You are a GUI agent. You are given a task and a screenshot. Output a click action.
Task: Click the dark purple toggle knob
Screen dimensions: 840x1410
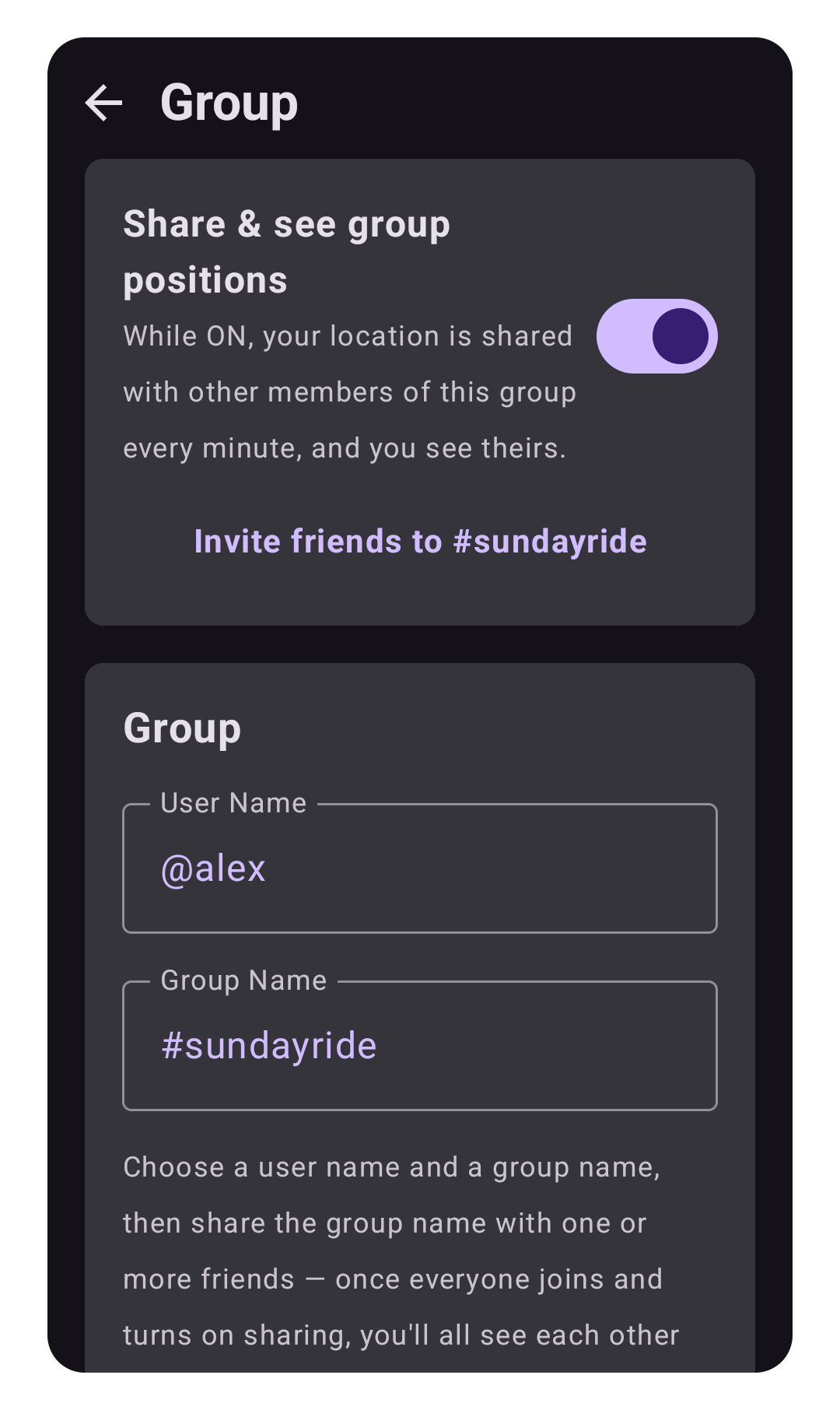pyautogui.click(x=681, y=336)
